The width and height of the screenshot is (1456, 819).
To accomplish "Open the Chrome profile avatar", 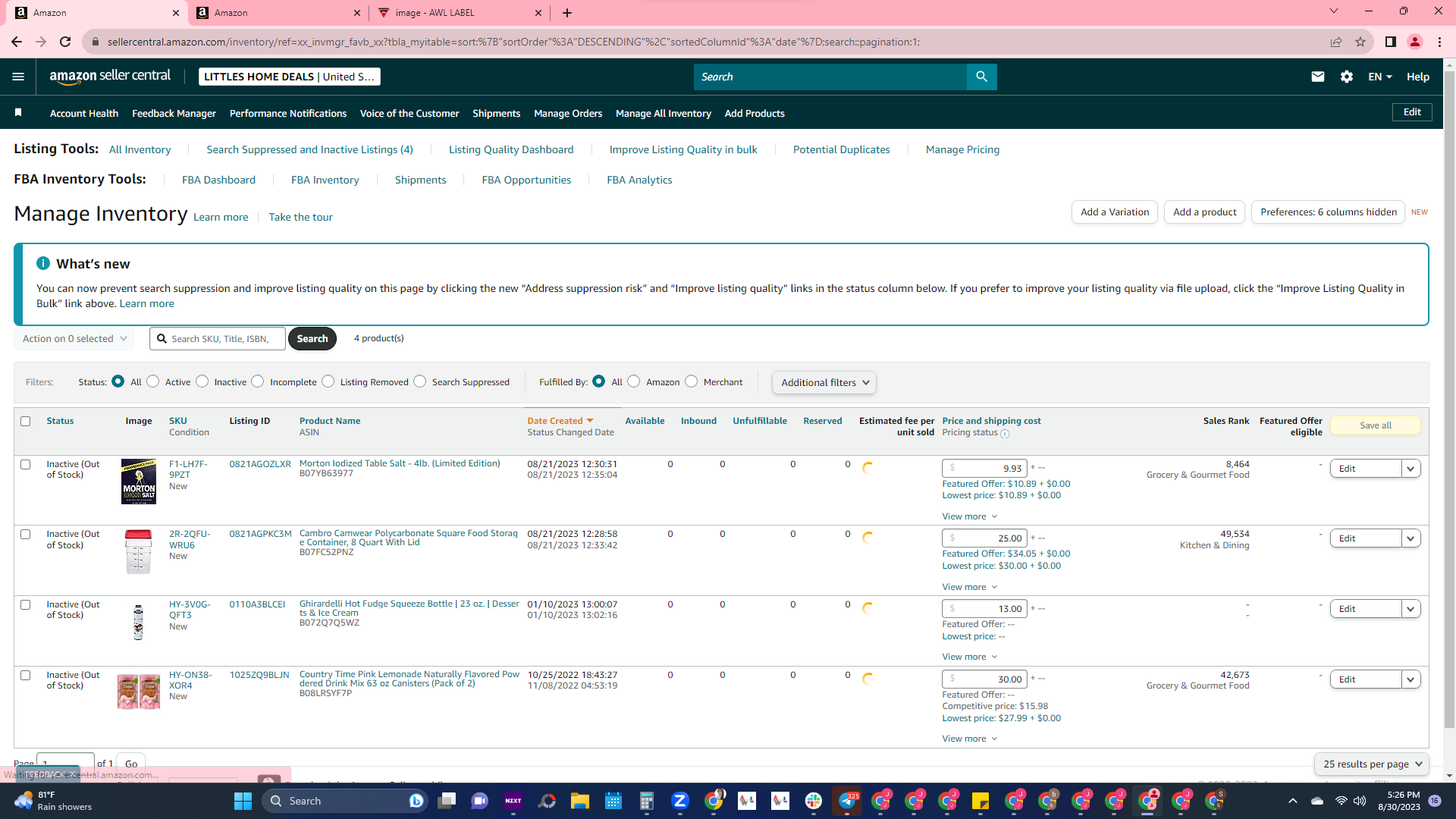I will click(1415, 42).
